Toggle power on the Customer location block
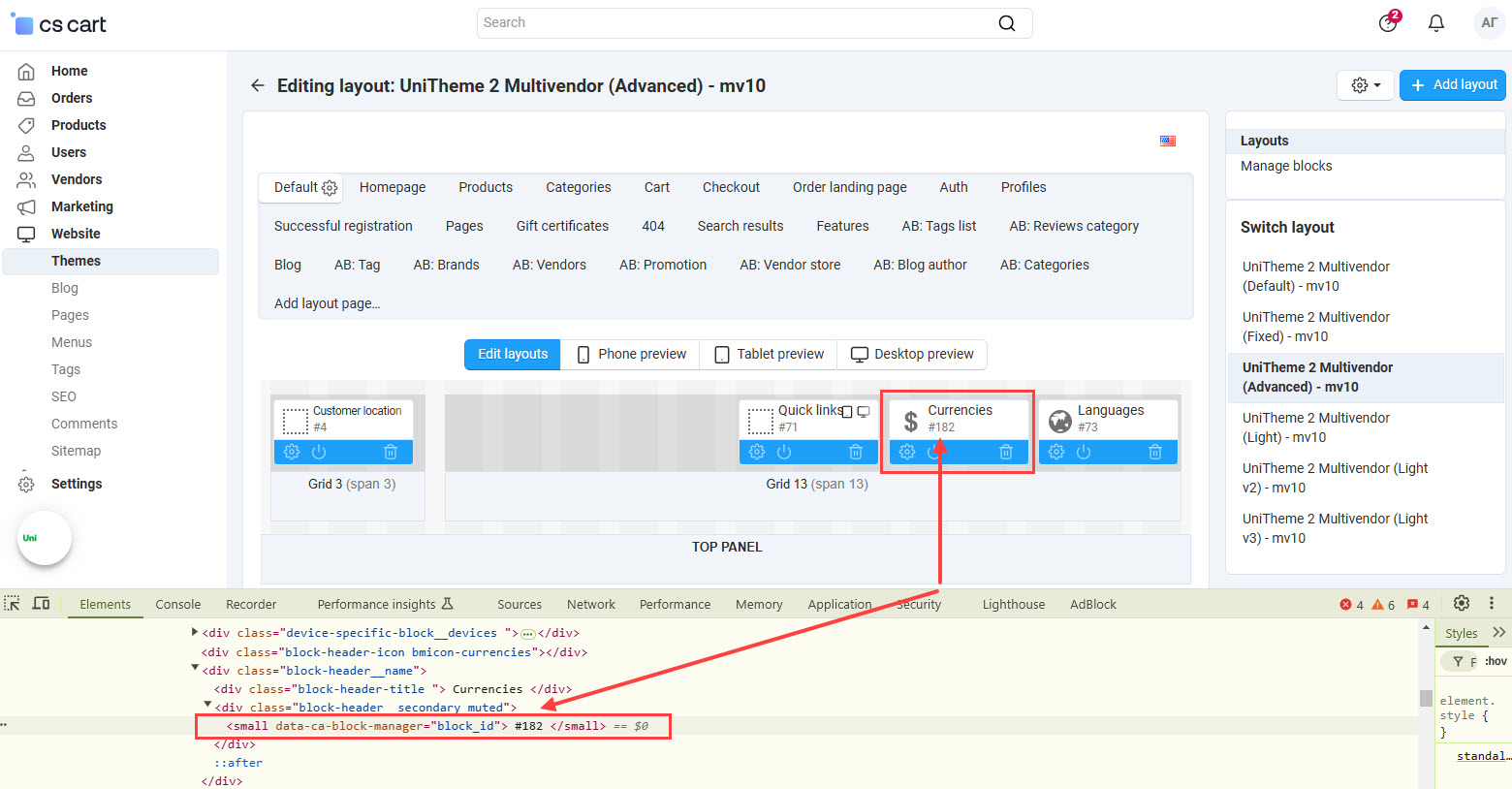The height and width of the screenshot is (789, 1512). click(319, 452)
